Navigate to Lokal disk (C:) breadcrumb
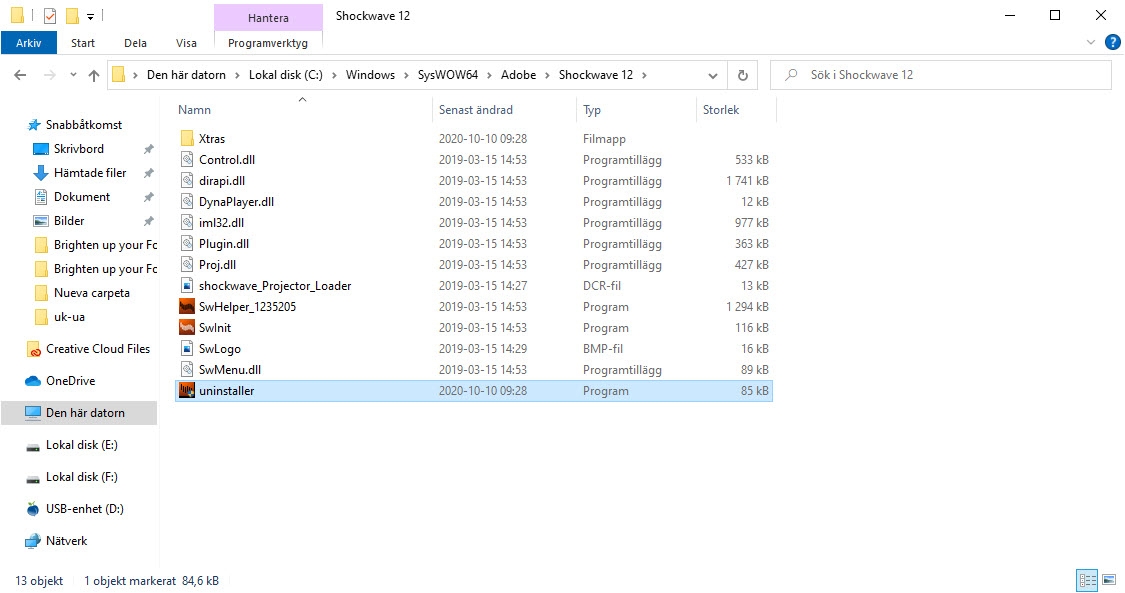Screen dimensions: 1125x593 click(286, 75)
